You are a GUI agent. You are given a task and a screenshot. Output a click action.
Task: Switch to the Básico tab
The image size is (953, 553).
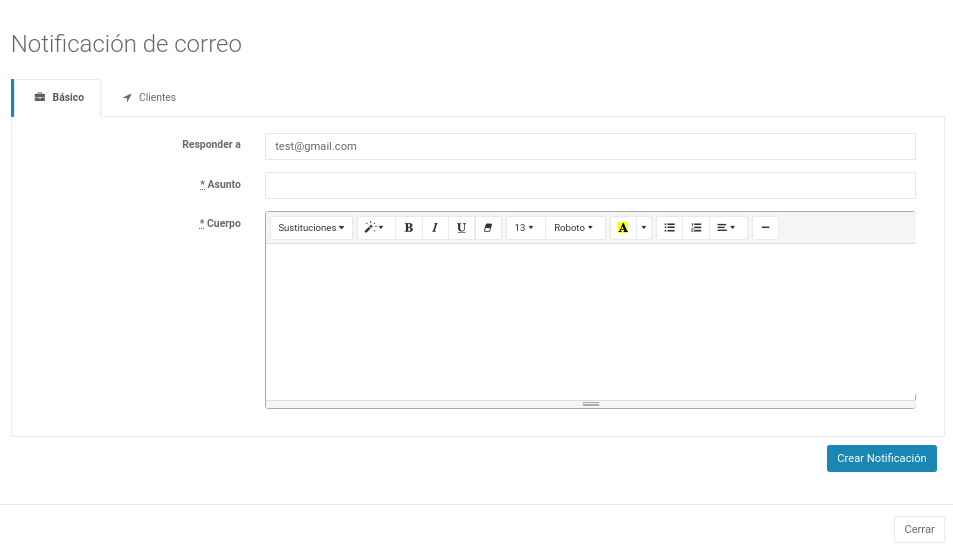click(x=59, y=97)
